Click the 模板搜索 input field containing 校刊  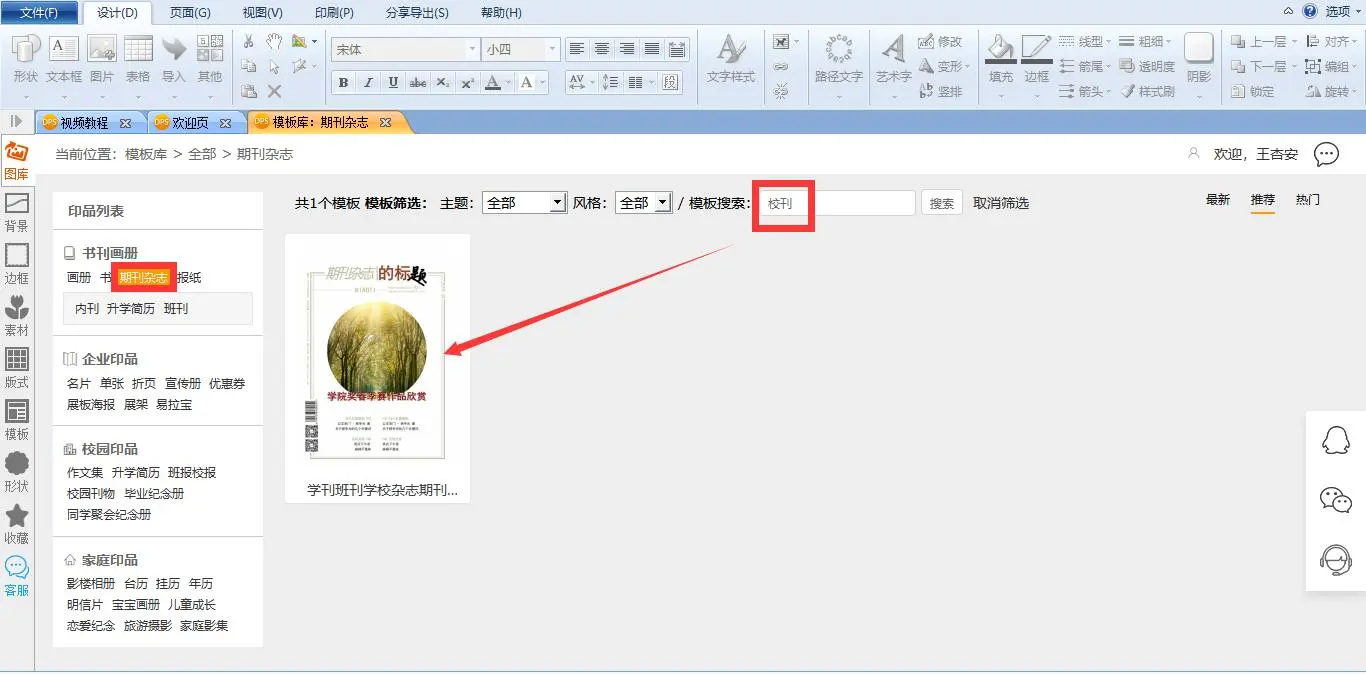point(837,203)
